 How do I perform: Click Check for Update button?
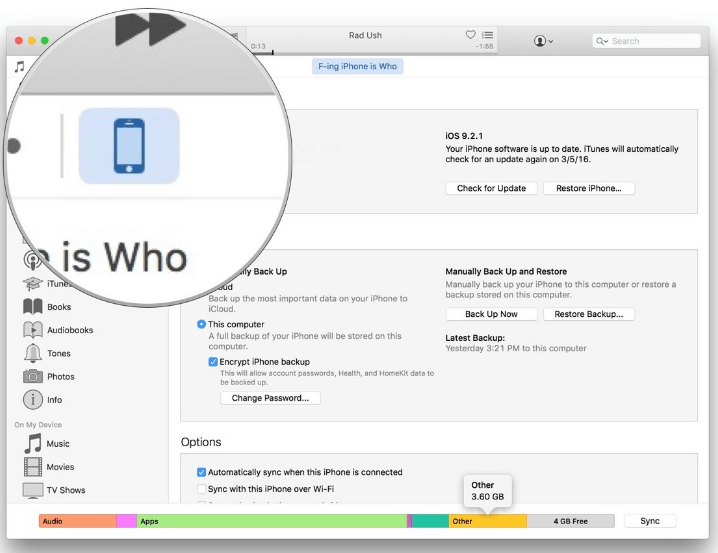491,188
